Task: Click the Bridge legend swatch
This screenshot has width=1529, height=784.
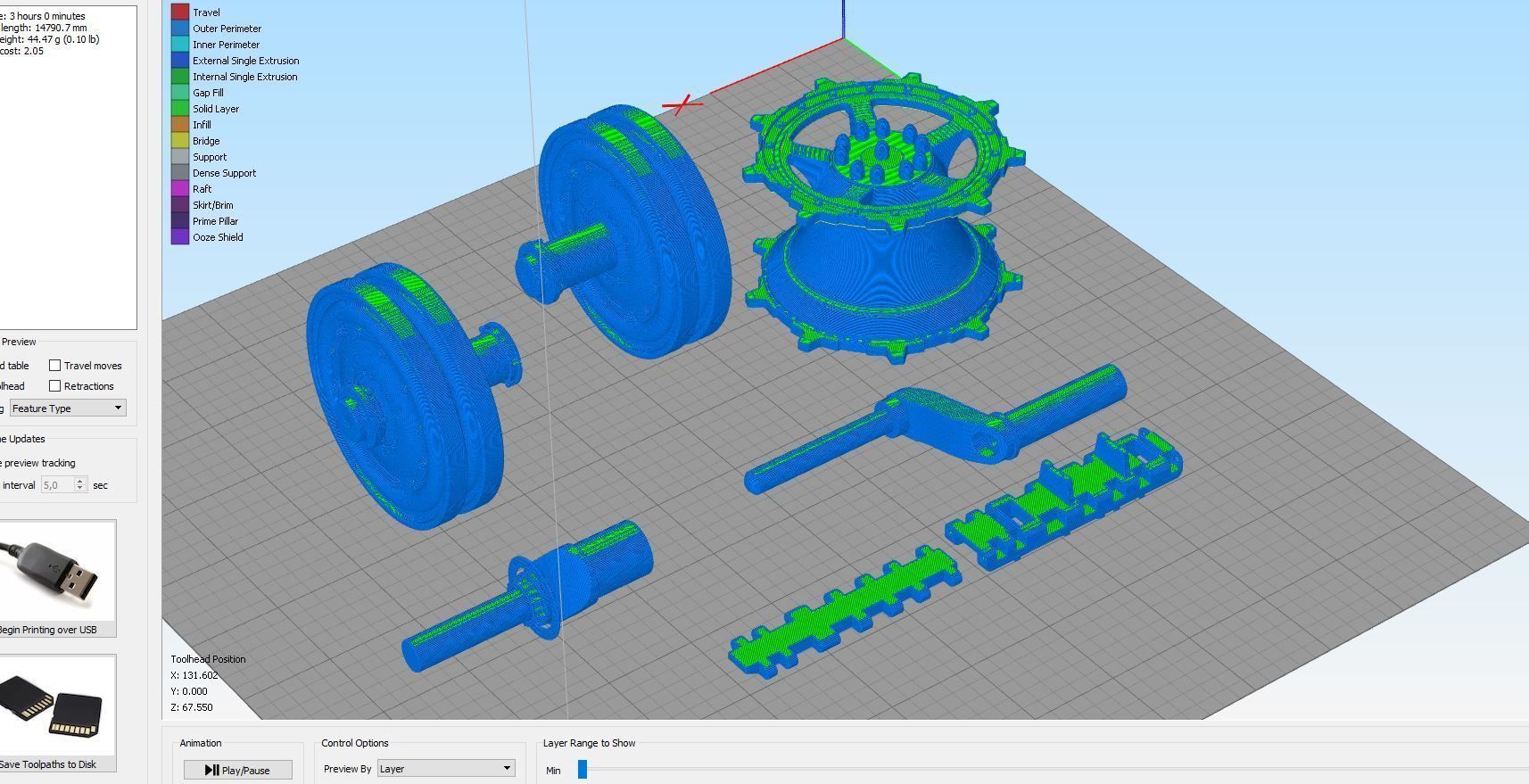Action: [179, 140]
